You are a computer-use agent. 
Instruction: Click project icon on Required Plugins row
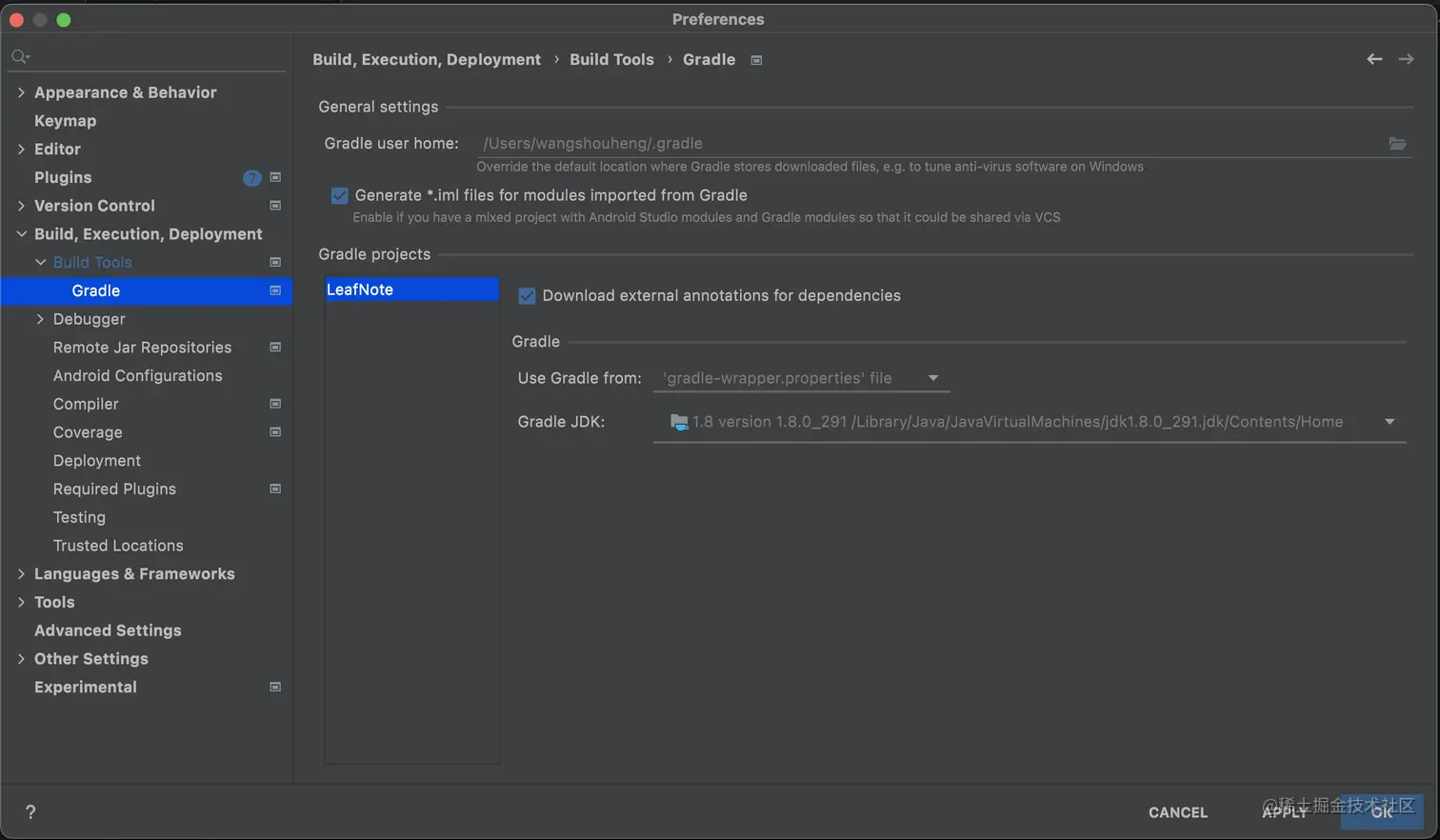pos(275,489)
